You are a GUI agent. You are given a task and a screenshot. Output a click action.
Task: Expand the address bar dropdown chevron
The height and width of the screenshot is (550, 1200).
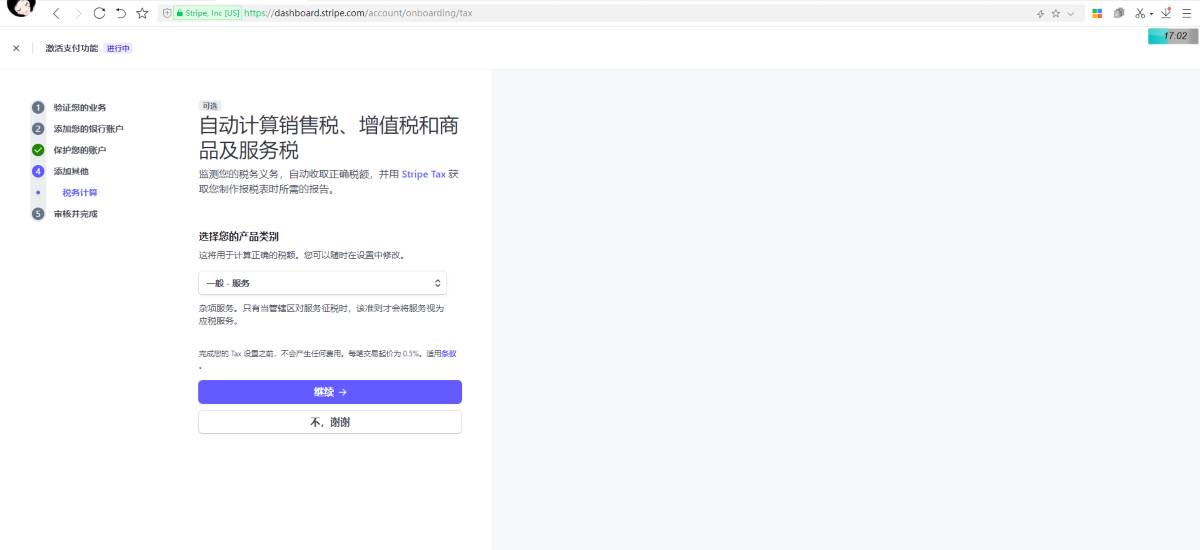point(1071,14)
